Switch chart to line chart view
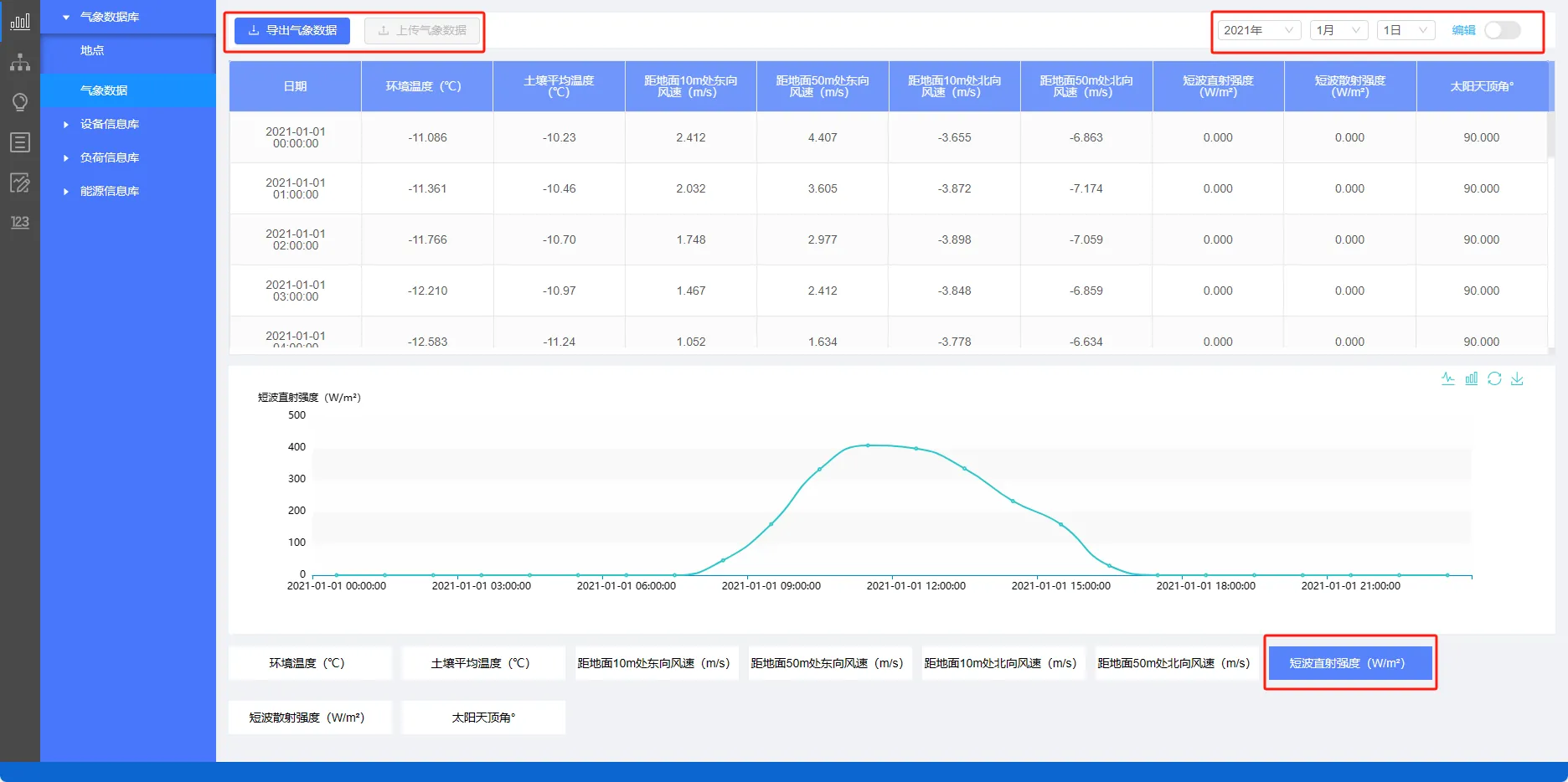This screenshot has height=782, width=1568. [1448, 378]
